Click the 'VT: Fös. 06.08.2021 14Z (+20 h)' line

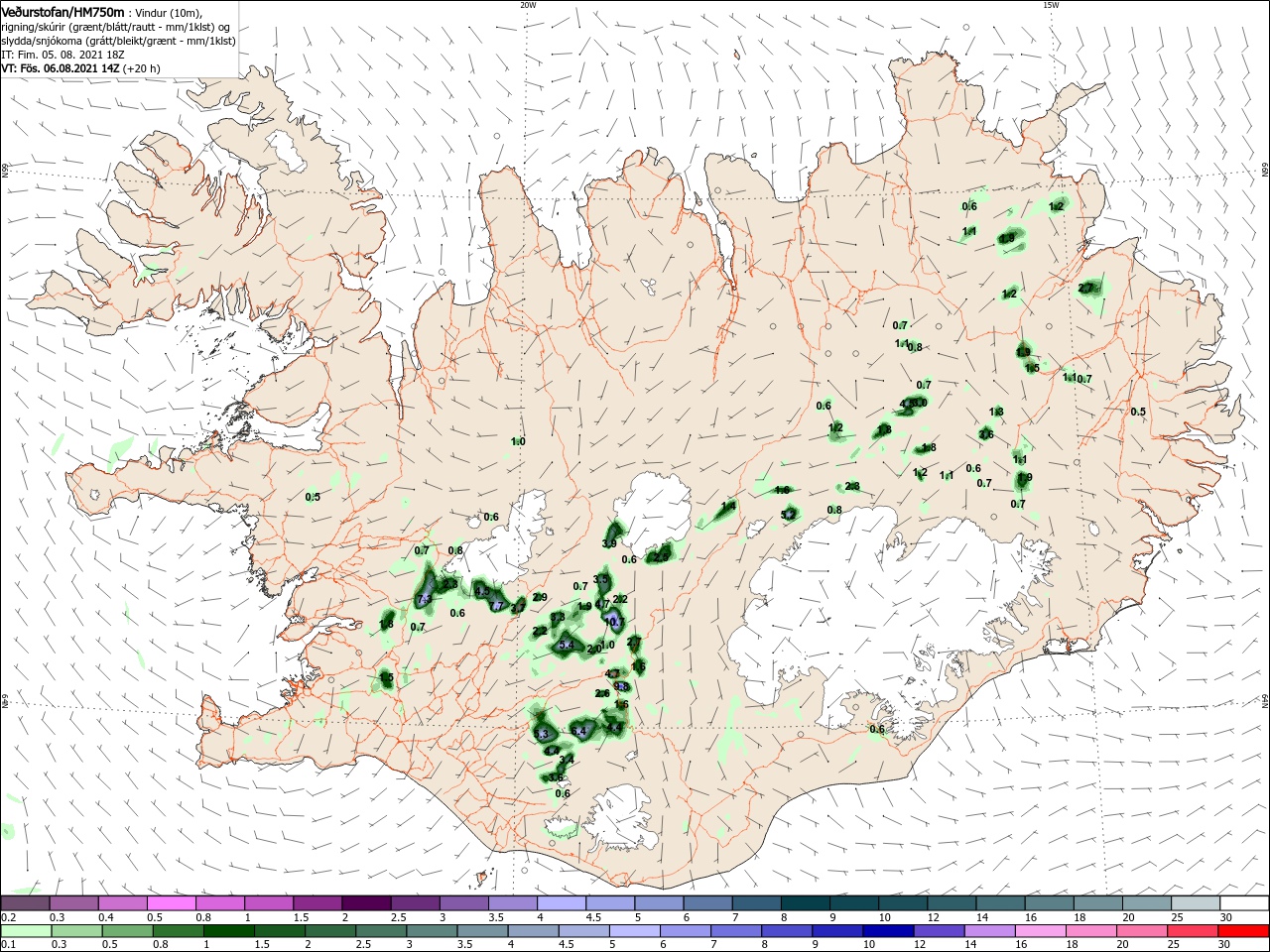click(80, 68)
